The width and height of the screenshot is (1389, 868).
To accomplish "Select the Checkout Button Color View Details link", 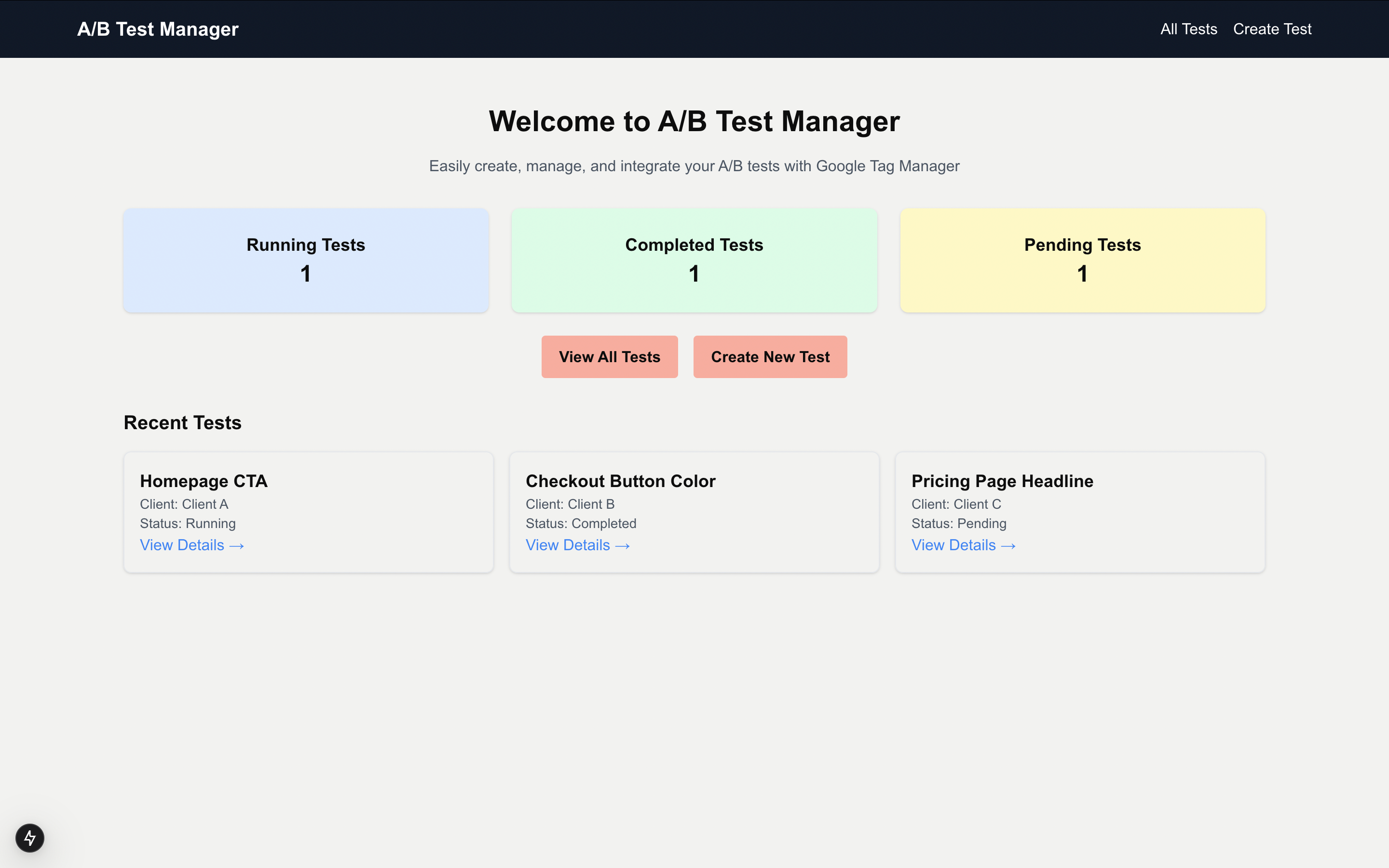I will tap(578, 545).
